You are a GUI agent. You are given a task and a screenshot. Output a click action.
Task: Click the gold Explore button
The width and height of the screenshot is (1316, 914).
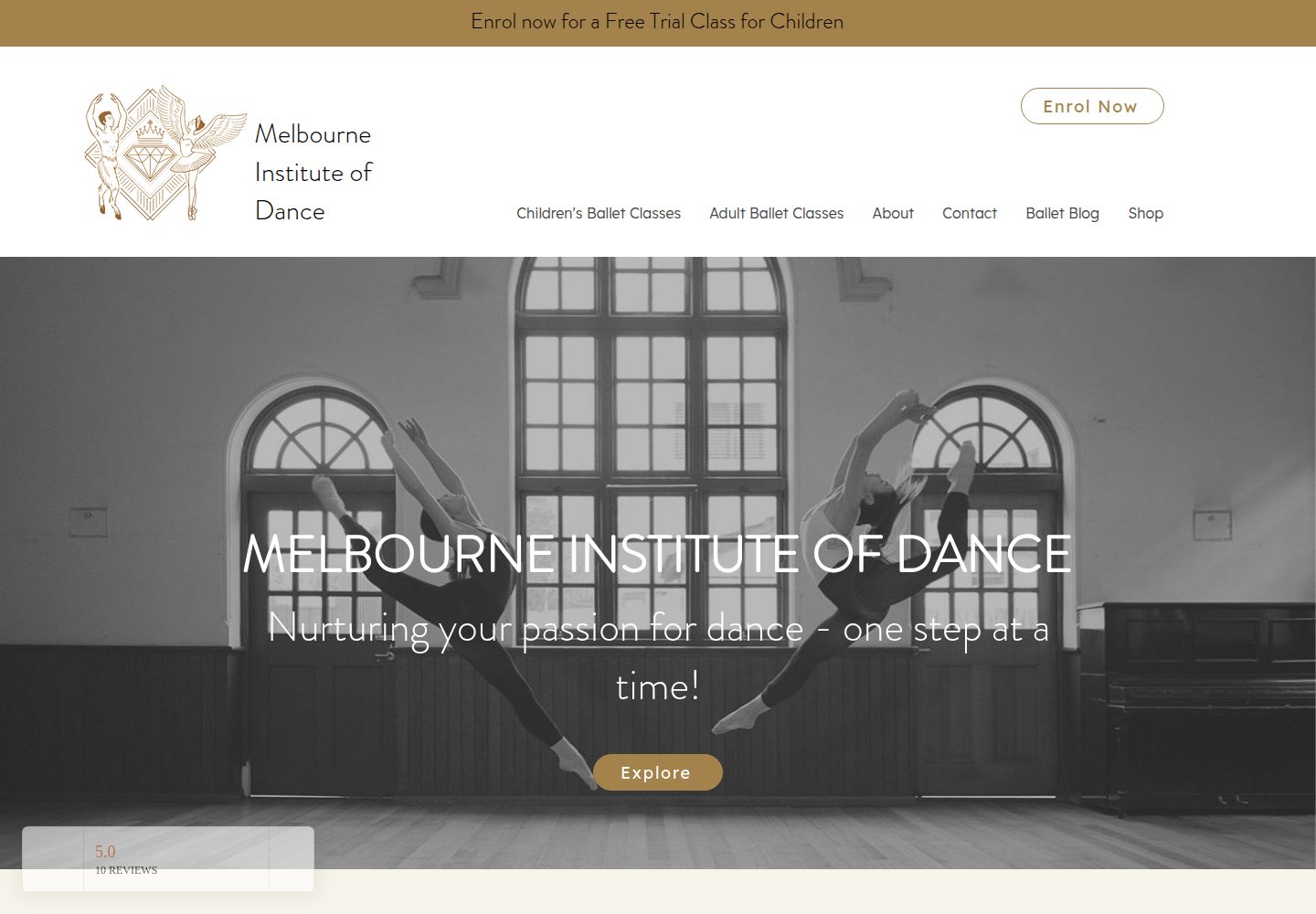point(658,772)
